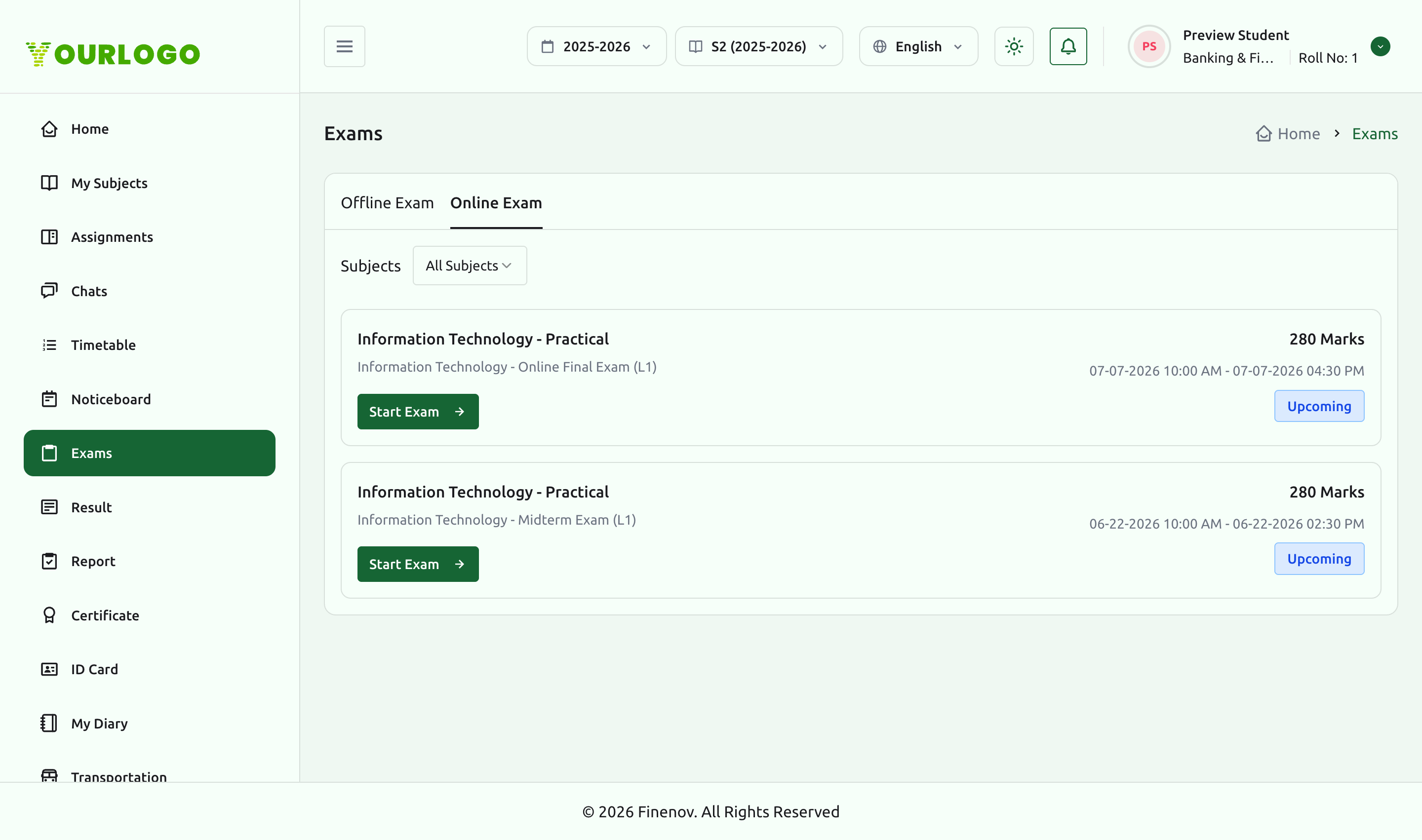Image resolution: width=1422 pixels, height=840 pixels.
Task: Click the book icon in semester selector
Action: coord(695,46)
